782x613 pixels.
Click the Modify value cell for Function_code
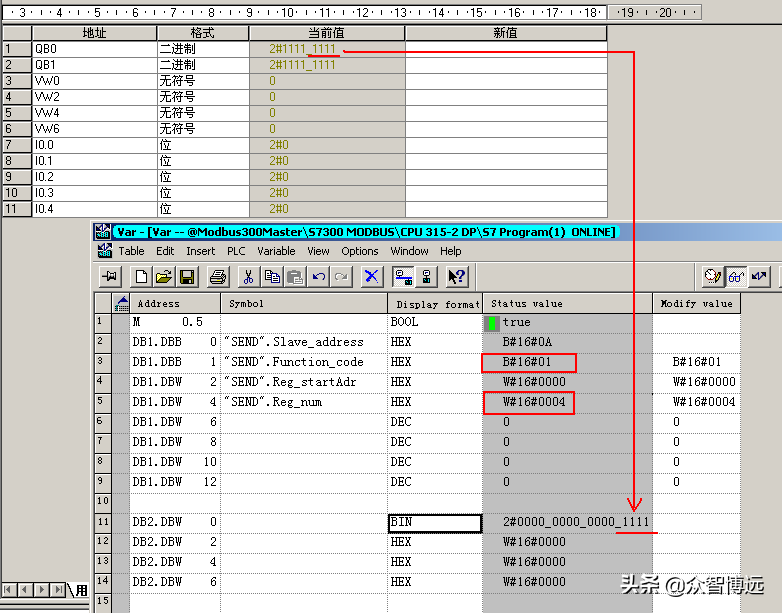point(696,362)
